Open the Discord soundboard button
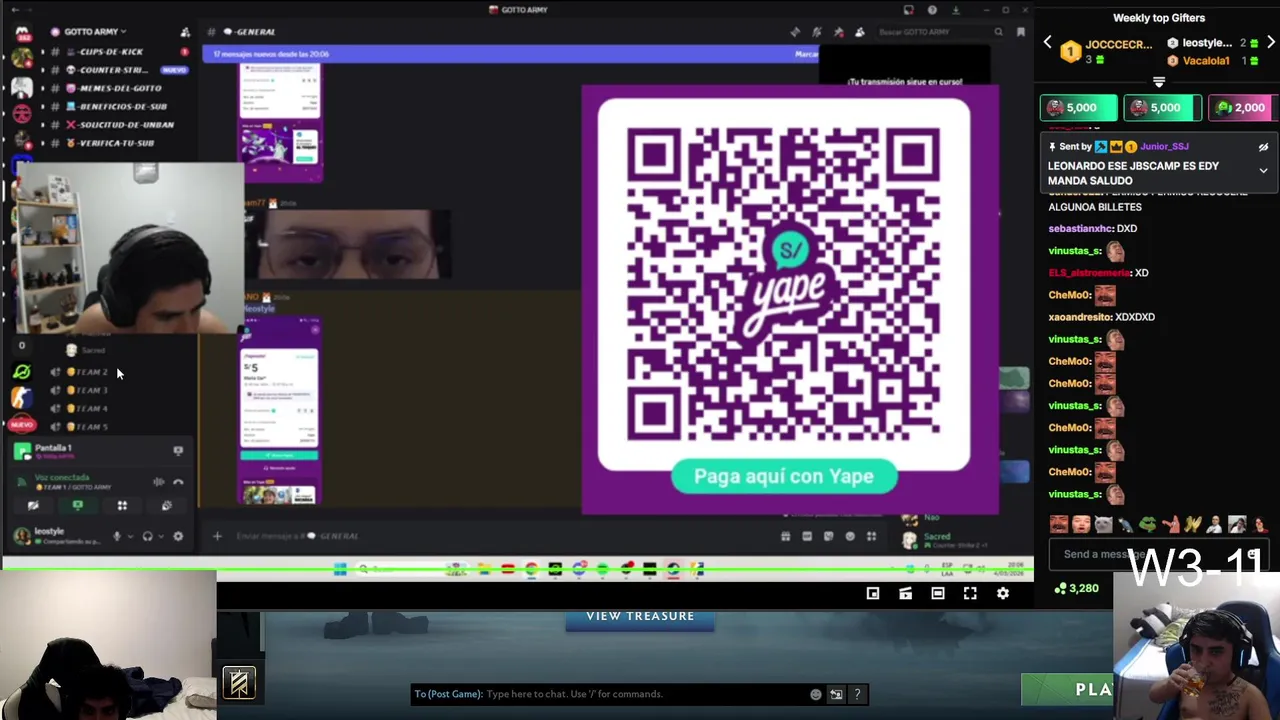1280x720 pixels. point(166,506)
